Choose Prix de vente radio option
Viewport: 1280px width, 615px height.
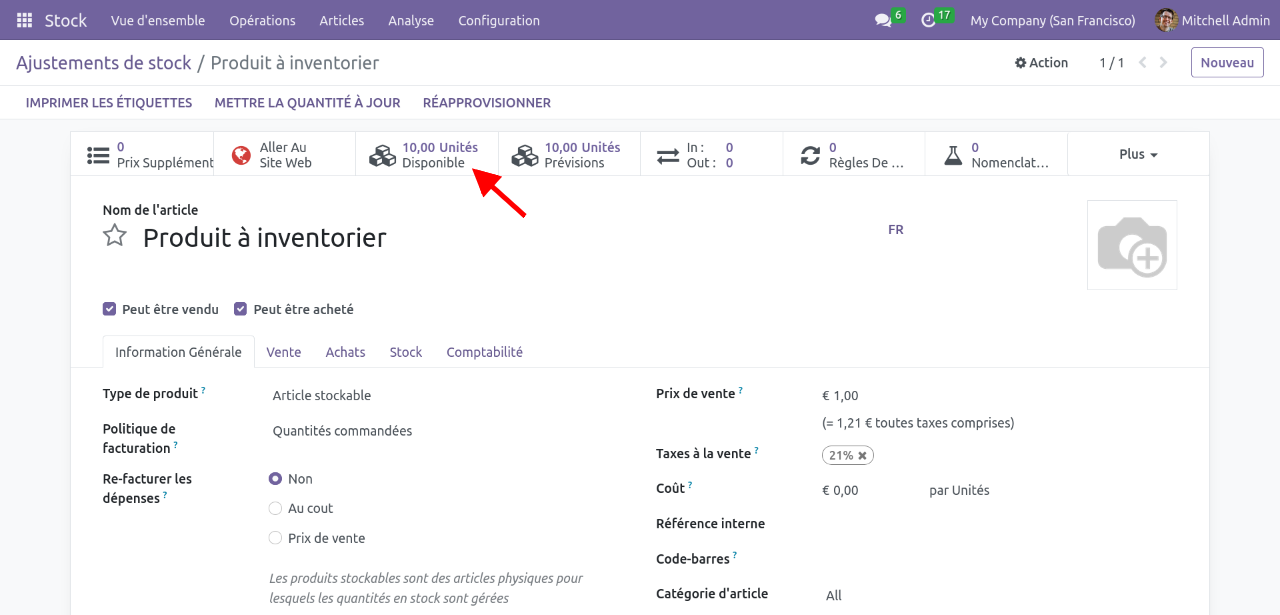click(x=276, y=538)
